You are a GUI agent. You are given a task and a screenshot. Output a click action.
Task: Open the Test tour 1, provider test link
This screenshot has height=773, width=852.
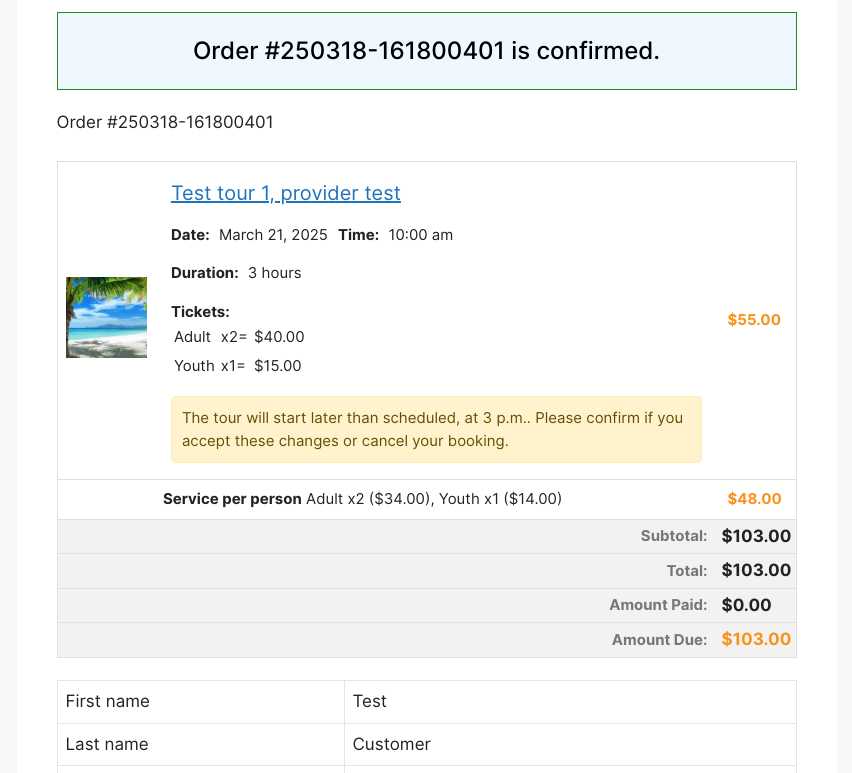(x=286, y=193)
